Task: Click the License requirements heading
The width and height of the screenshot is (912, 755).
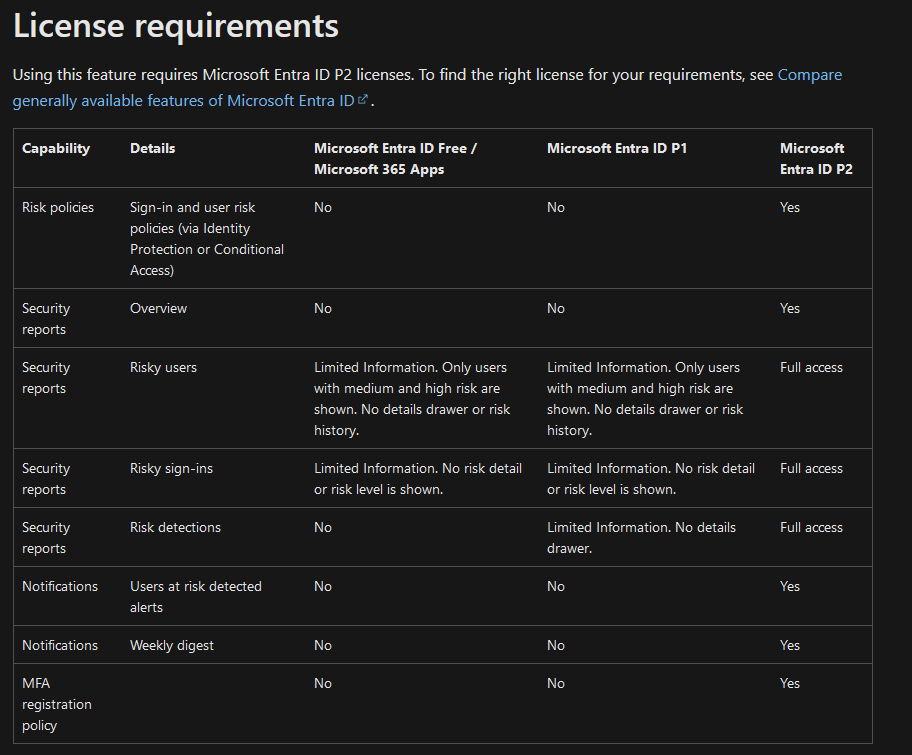Action: click(x=176, y=26)
